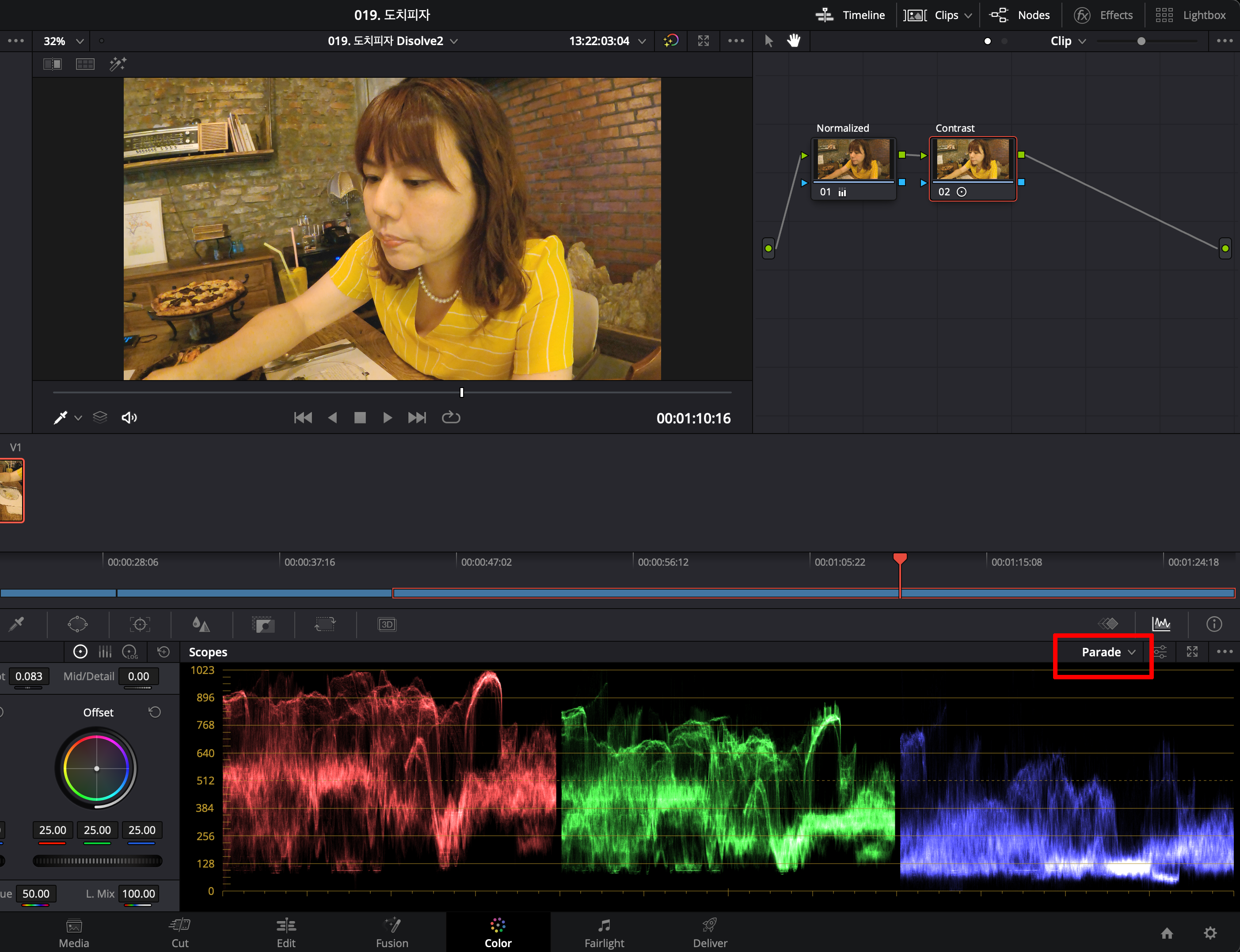Viewport: 1240px width, 952px height.
Task: Open the Keyframes palette icon
Action: [1109, 624]
